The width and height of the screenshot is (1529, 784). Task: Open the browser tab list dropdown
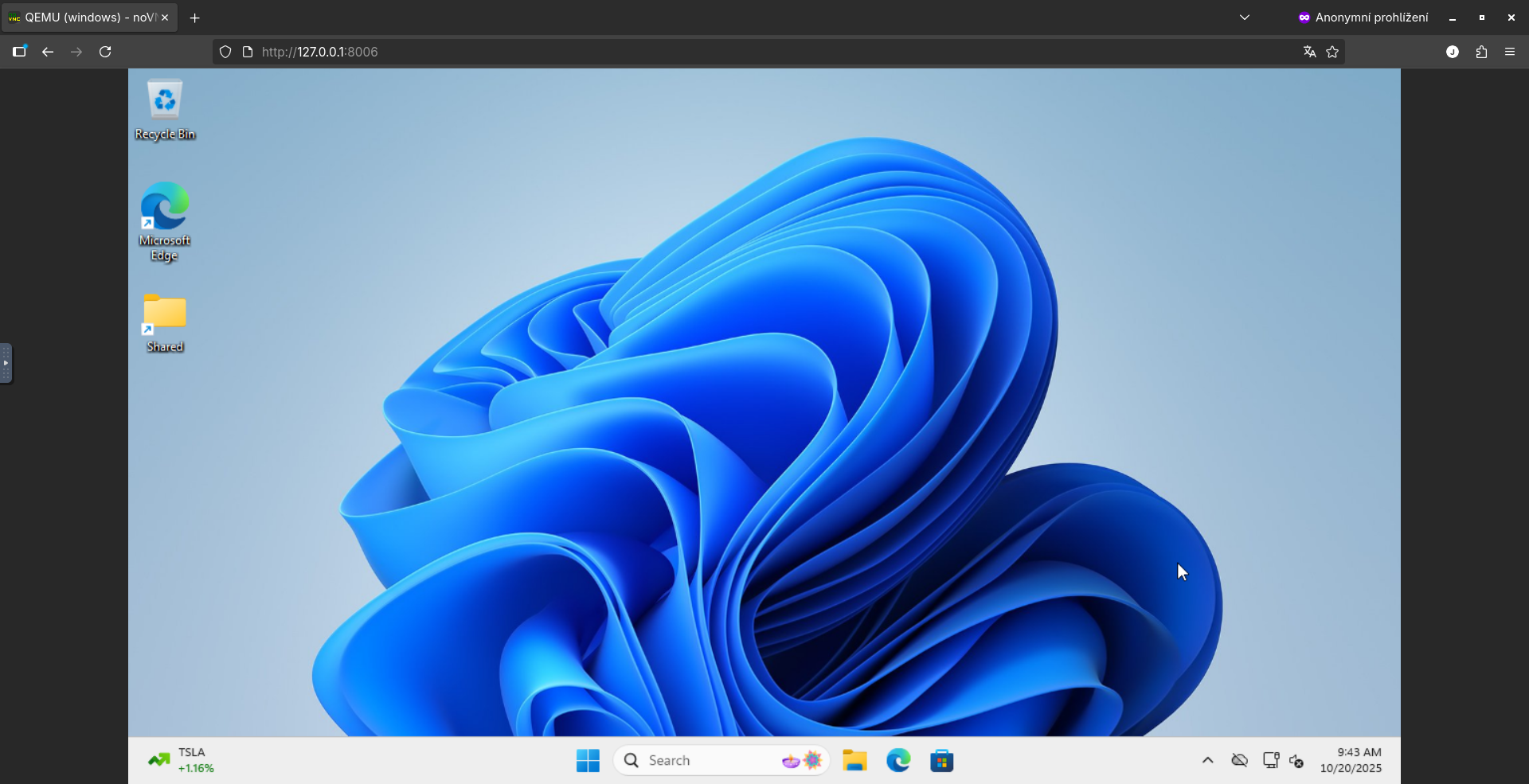(x=1245, y=17)
